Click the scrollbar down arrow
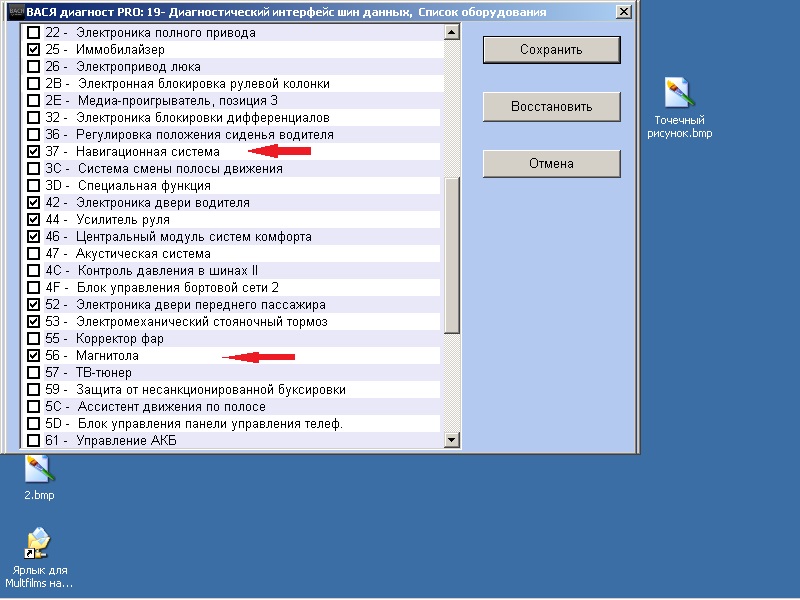Screen dimensions: 800x600 (x=451, y=439)
